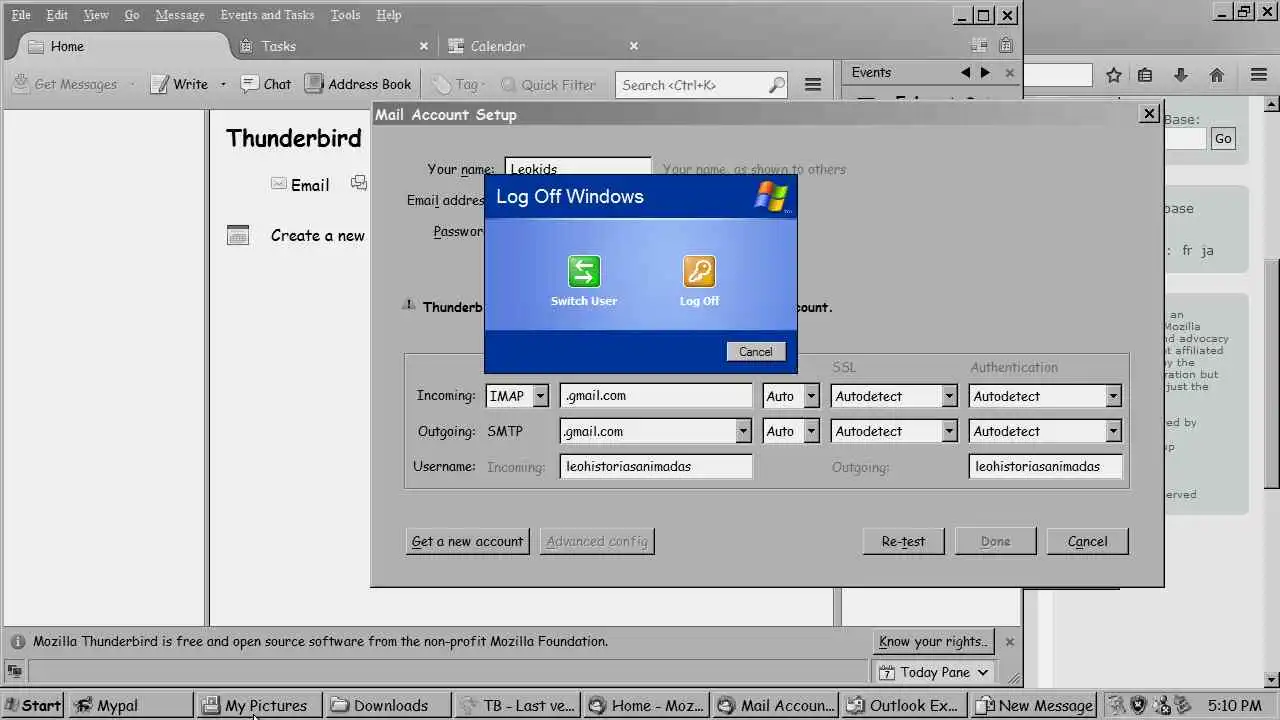Click the browser home icon
Viewport: 1280px width, 720px height.
click(1217, 75)
